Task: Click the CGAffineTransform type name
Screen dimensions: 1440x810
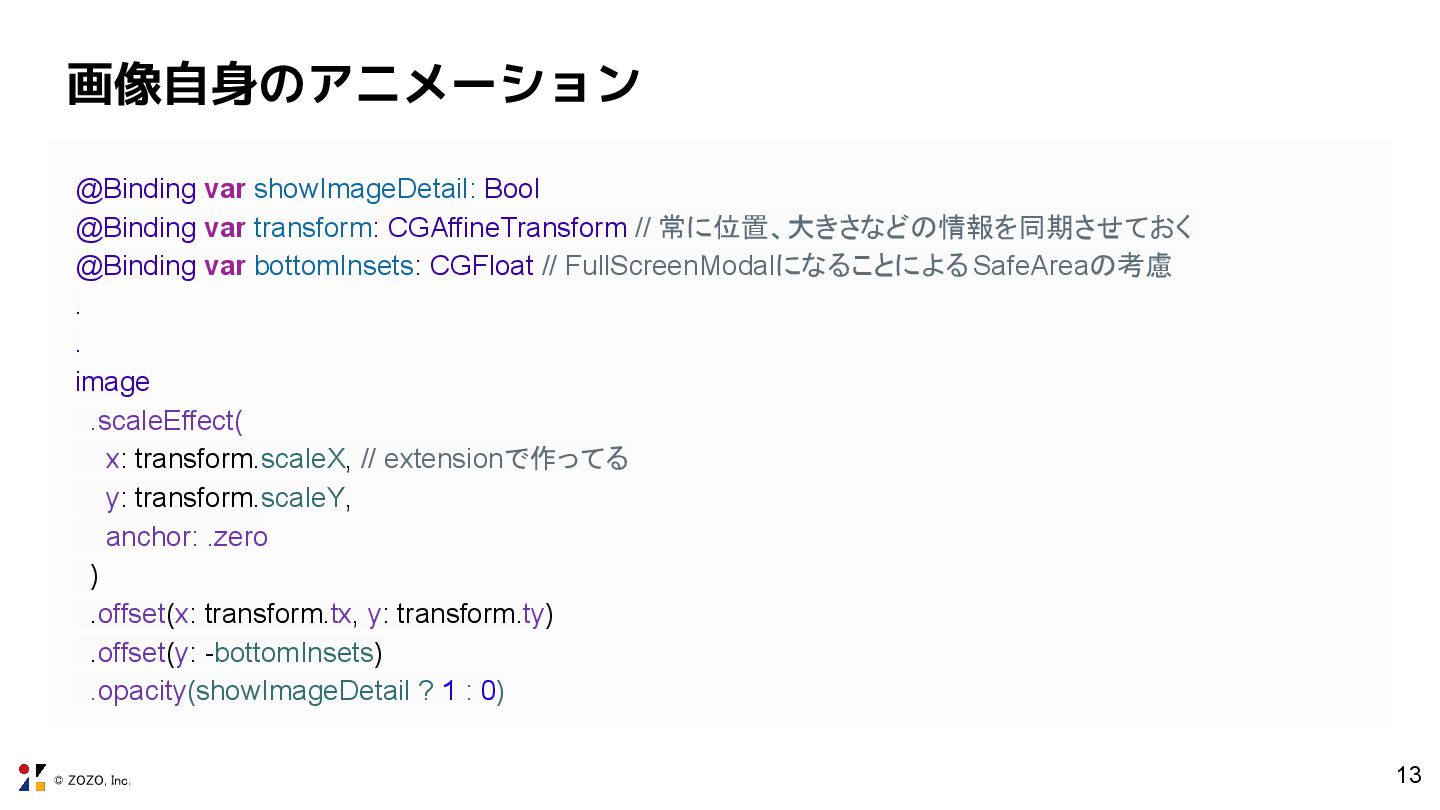Action: [x=507, y=228]
